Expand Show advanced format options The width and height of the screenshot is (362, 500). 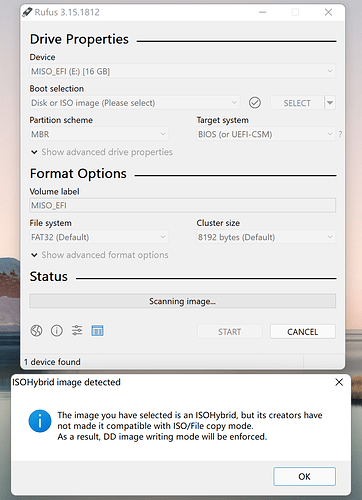(100, 255)
